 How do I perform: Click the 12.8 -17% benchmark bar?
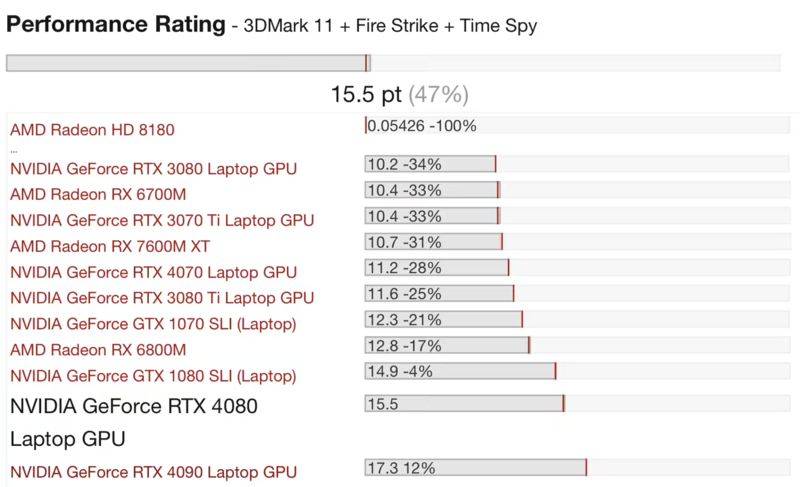tap(446, 345)
